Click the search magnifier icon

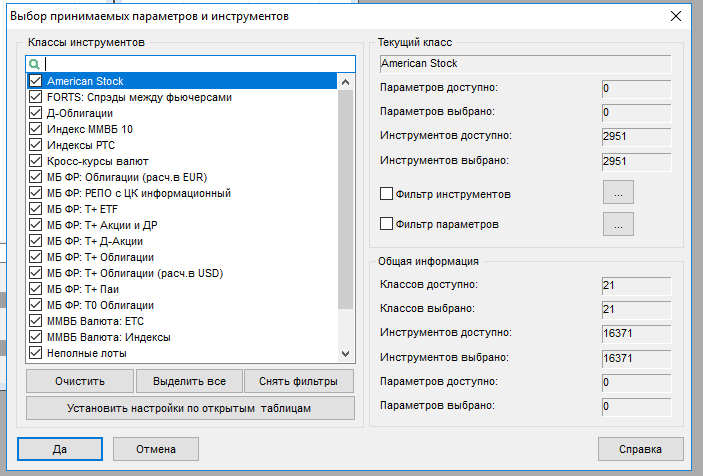click(35, 64)
